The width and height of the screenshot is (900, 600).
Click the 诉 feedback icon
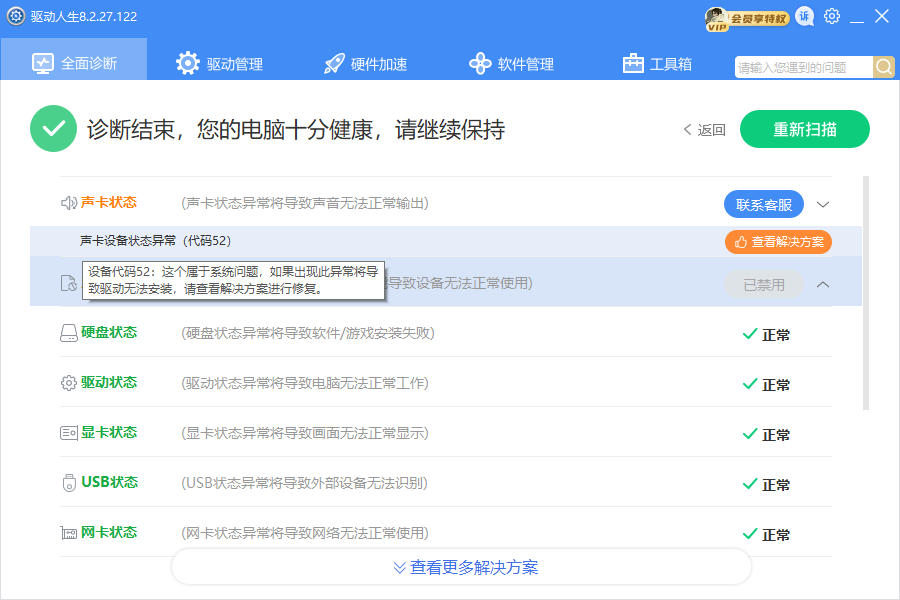click(805, 17)
